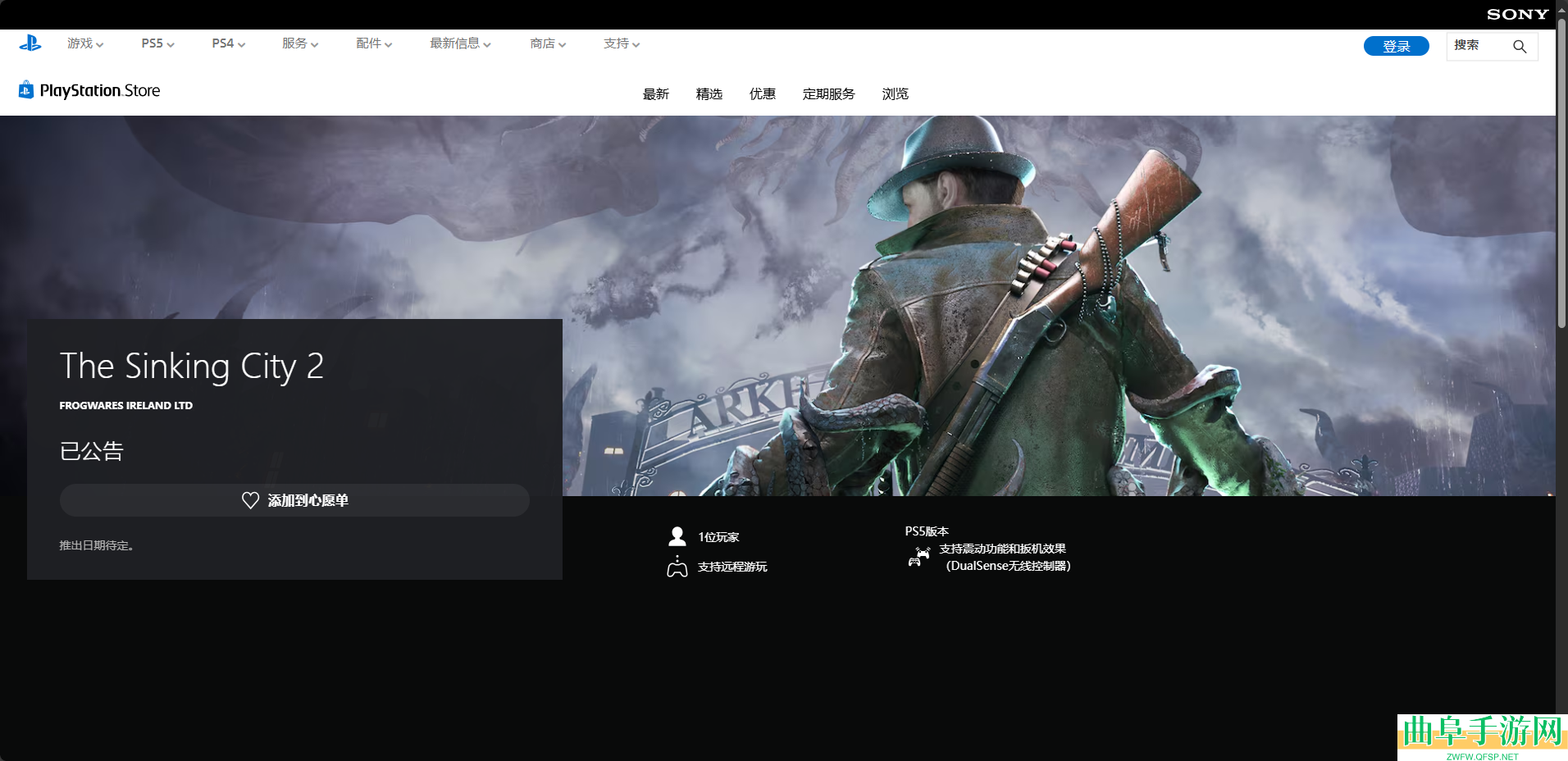The height and width of the screenshot is (761, 1568).
Task: Click the PlayStation Store shopping bag icon
Action: [26, 89]
